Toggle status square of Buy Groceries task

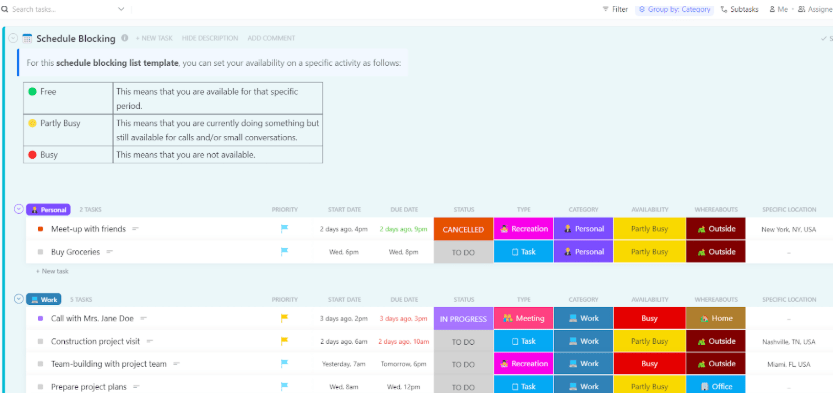(x=40, y=252)
